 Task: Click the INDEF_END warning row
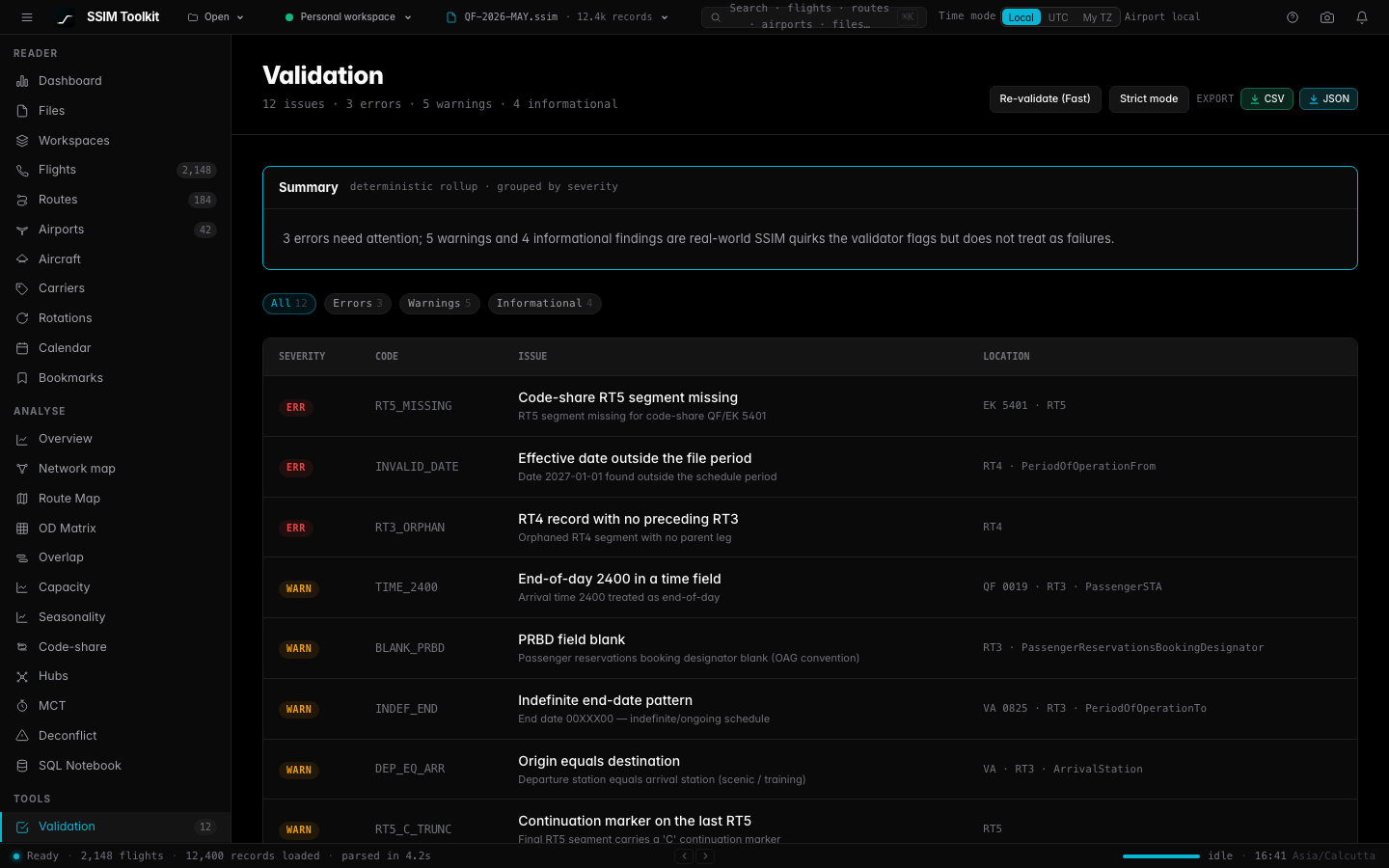pyautogui.click(x=810, y=709)
